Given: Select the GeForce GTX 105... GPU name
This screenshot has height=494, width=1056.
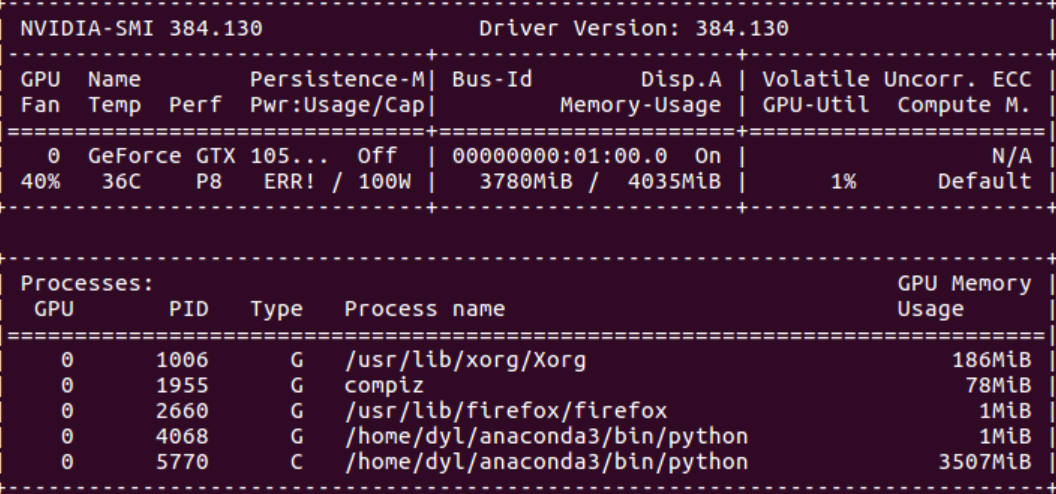Looking at the screenshot, I should tap(208, 156).
